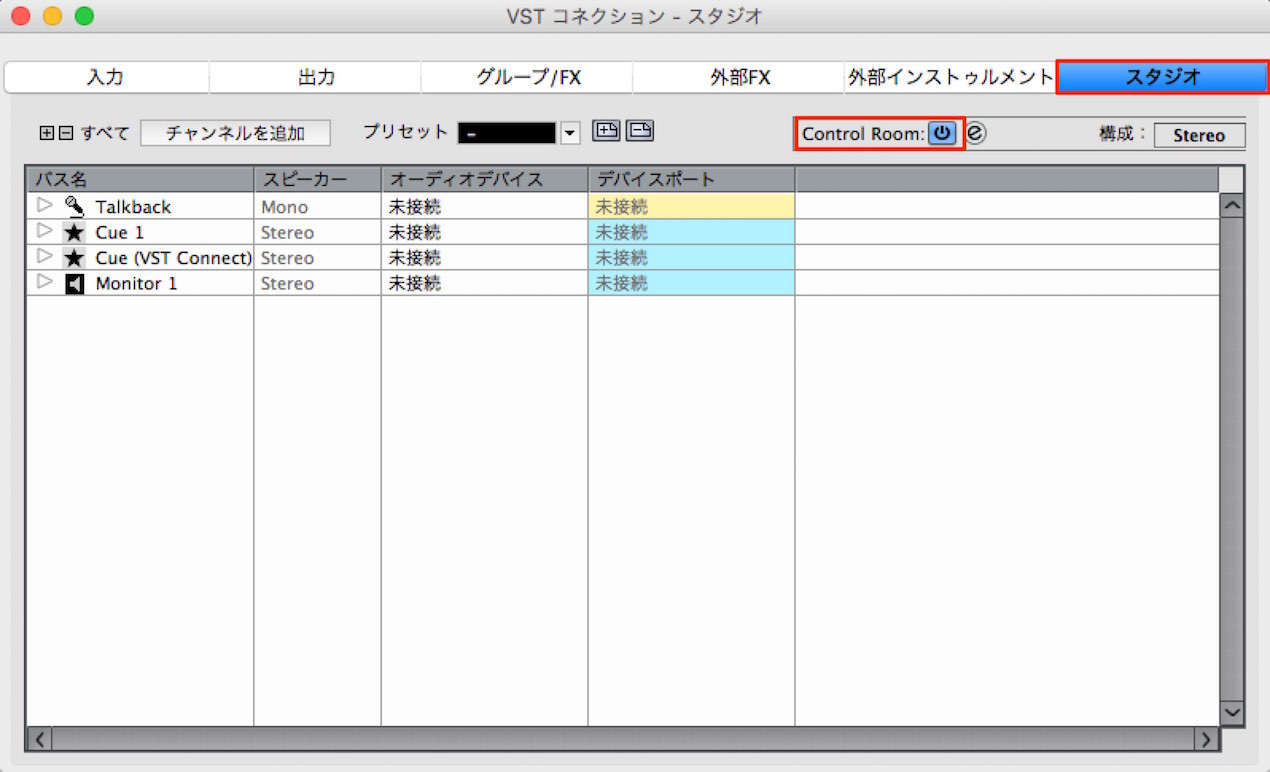The height and width of the screenshot is (772, 1270).
Task: Click Monitor 1 audio device 未接続 cell
Action: pyautogui.click(x=484, y=284)
